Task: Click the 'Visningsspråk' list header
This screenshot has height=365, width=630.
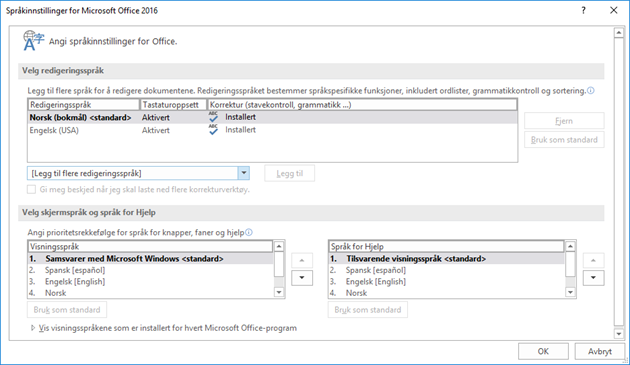Action: pos(150,246)
